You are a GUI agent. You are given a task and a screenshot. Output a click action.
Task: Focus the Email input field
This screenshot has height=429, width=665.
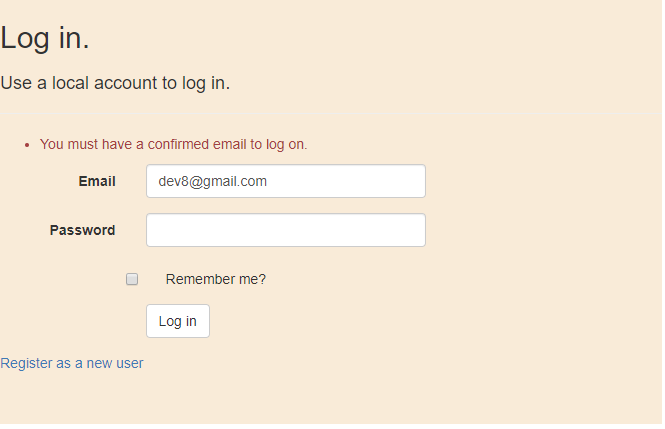[x=285, y=182]
